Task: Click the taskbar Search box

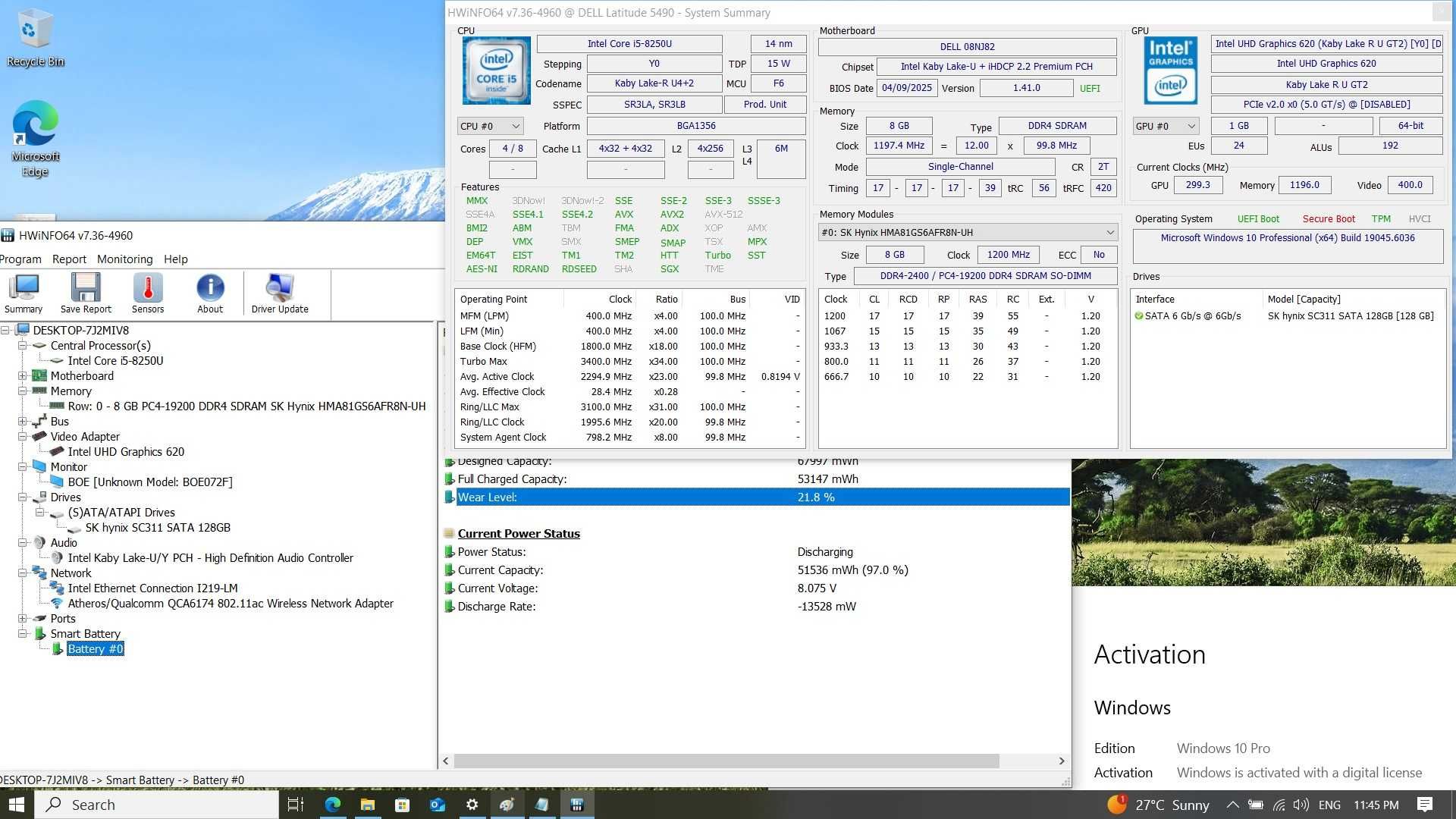Action: [157, 805]
